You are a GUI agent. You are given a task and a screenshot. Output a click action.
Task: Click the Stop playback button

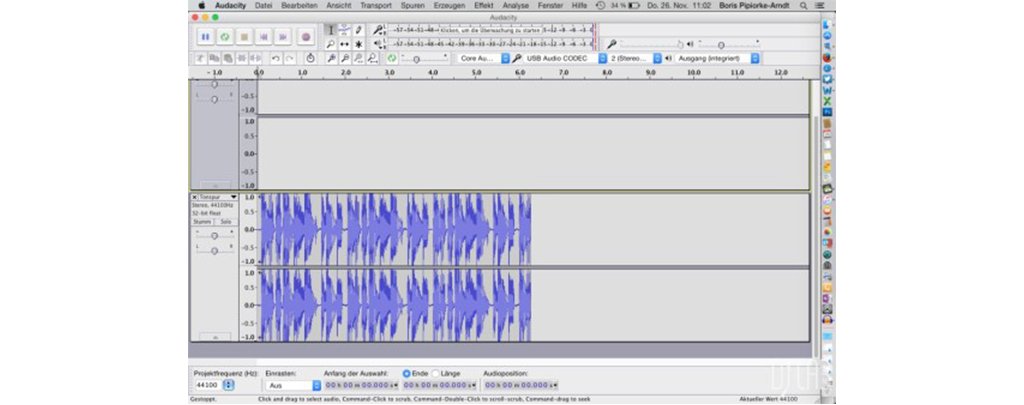(244, 37)
